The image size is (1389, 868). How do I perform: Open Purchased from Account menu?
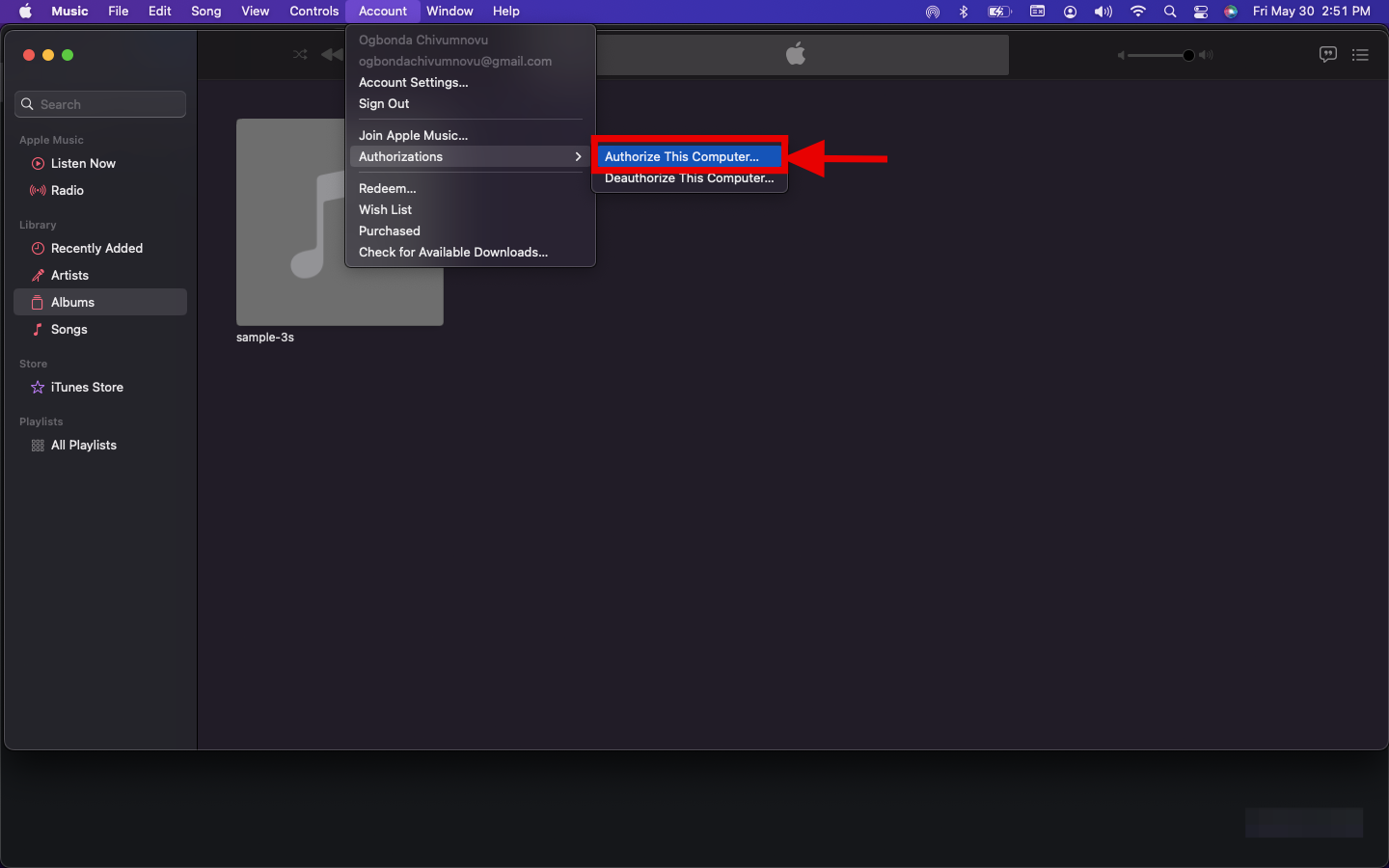click(470, 231)
